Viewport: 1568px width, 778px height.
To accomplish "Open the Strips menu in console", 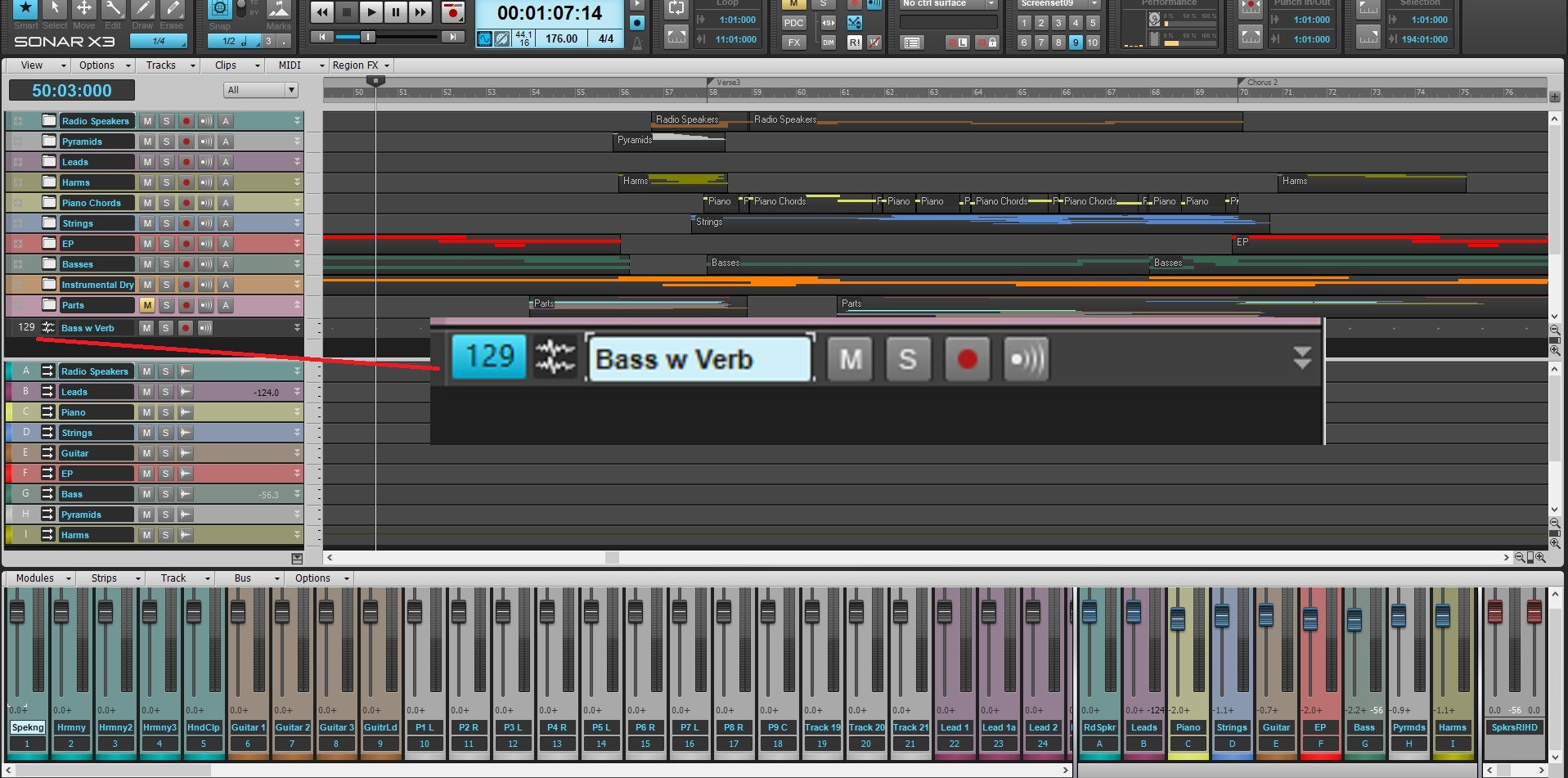I will click(110, 578).
